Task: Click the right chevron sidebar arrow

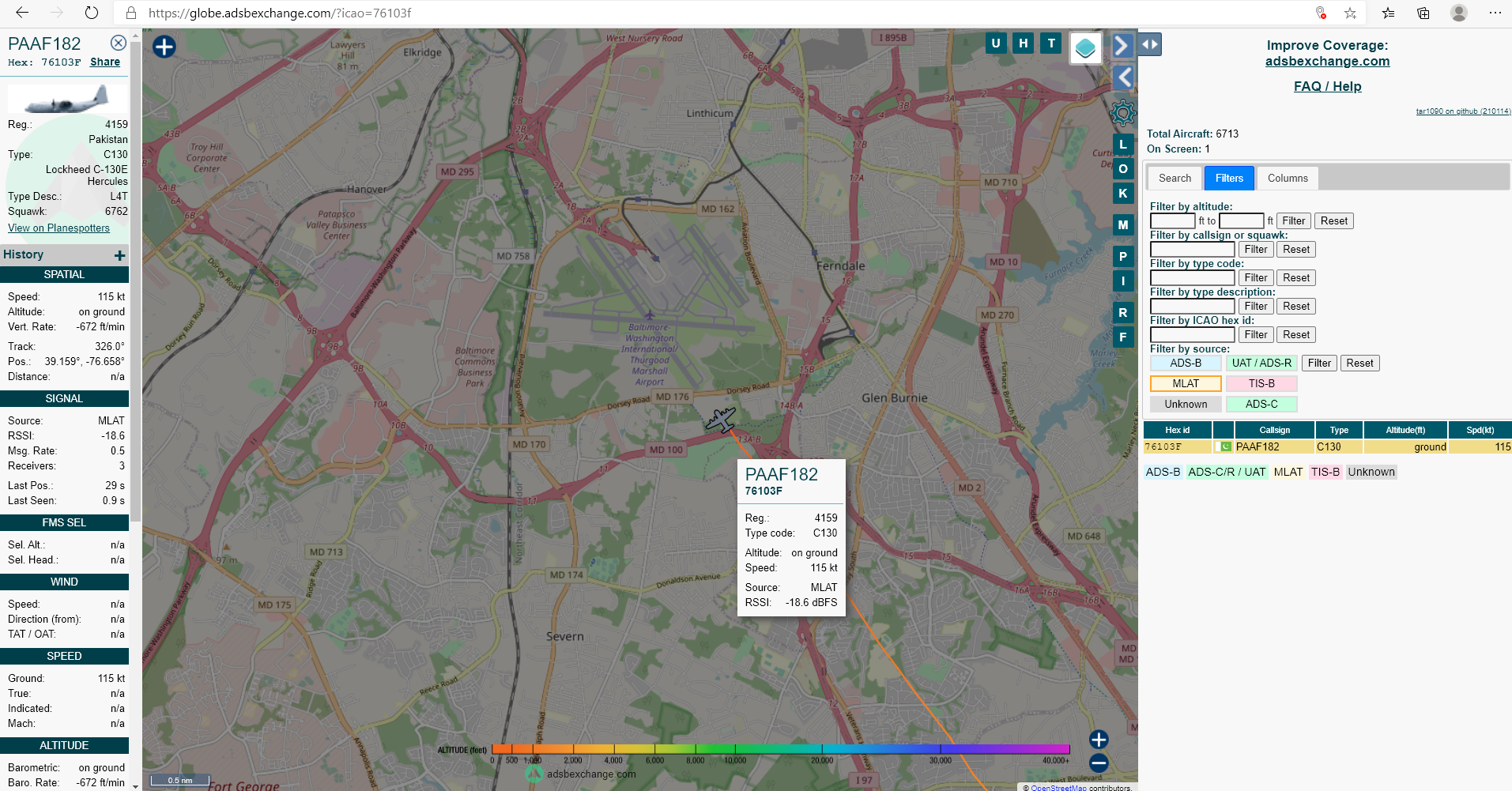Action: pyautogui.click(x=1122, y=46)
